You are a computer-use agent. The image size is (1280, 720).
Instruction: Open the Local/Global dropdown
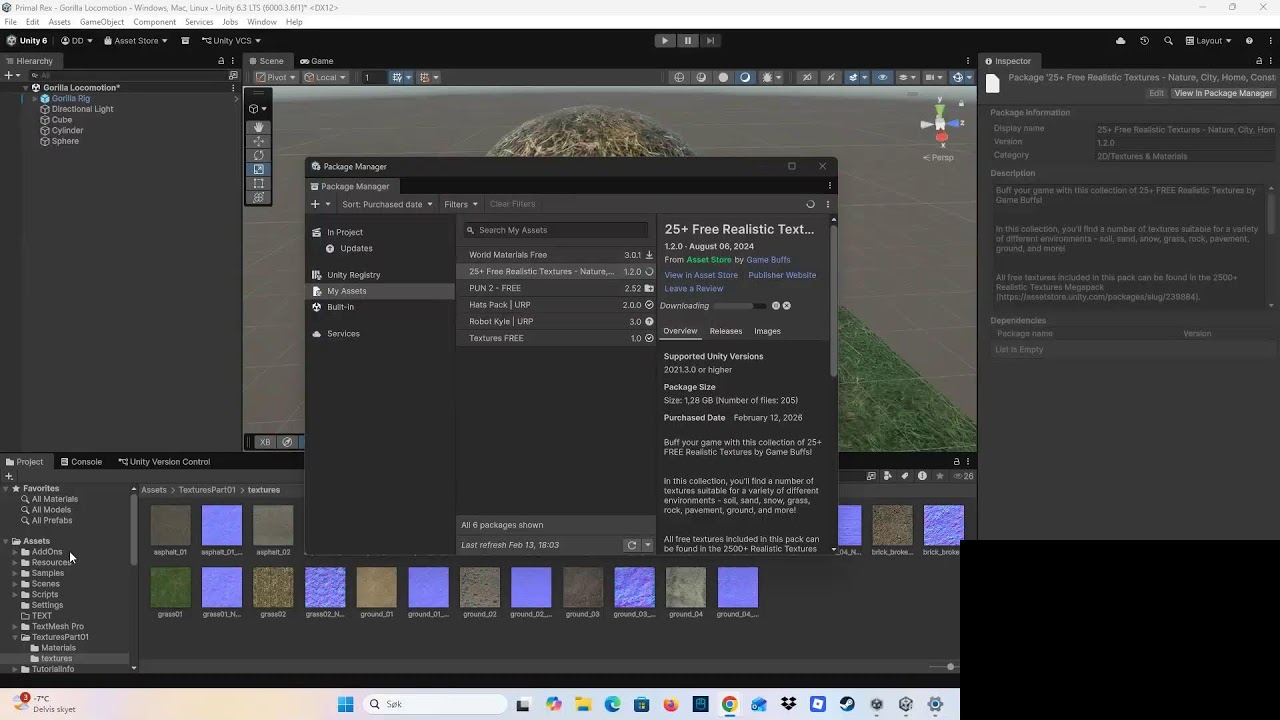326,77
